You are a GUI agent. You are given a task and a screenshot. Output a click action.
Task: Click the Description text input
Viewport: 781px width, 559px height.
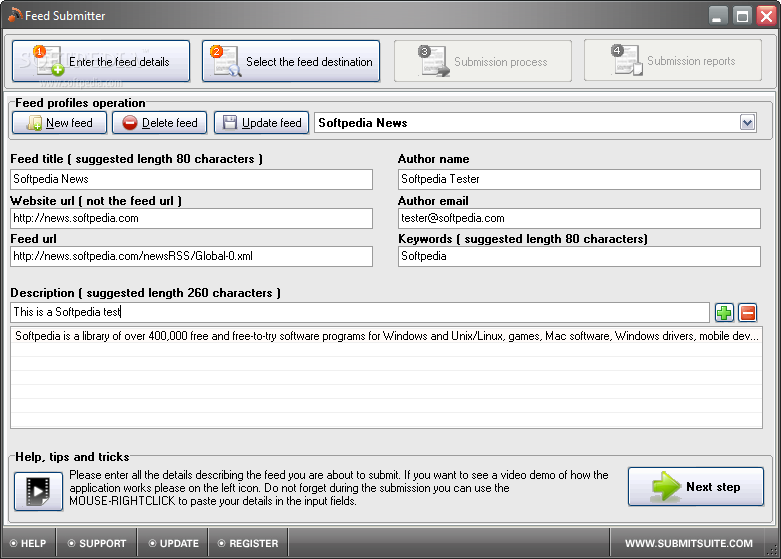coord(360,312)
